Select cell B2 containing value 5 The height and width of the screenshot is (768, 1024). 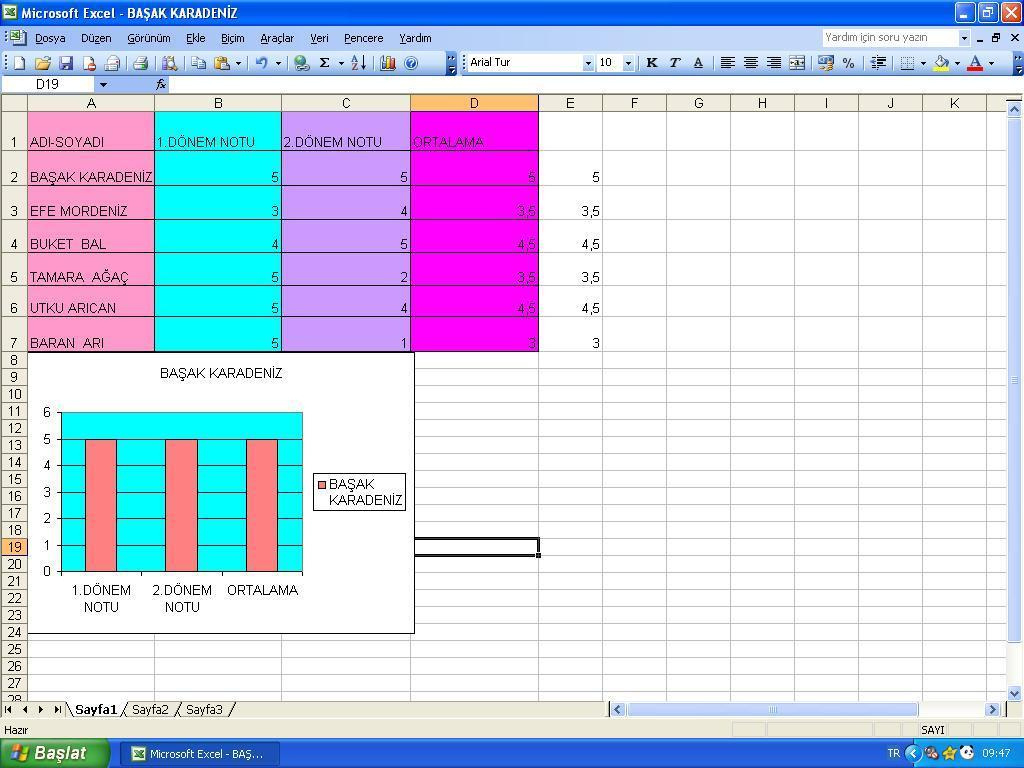click(x=218, y=177)
